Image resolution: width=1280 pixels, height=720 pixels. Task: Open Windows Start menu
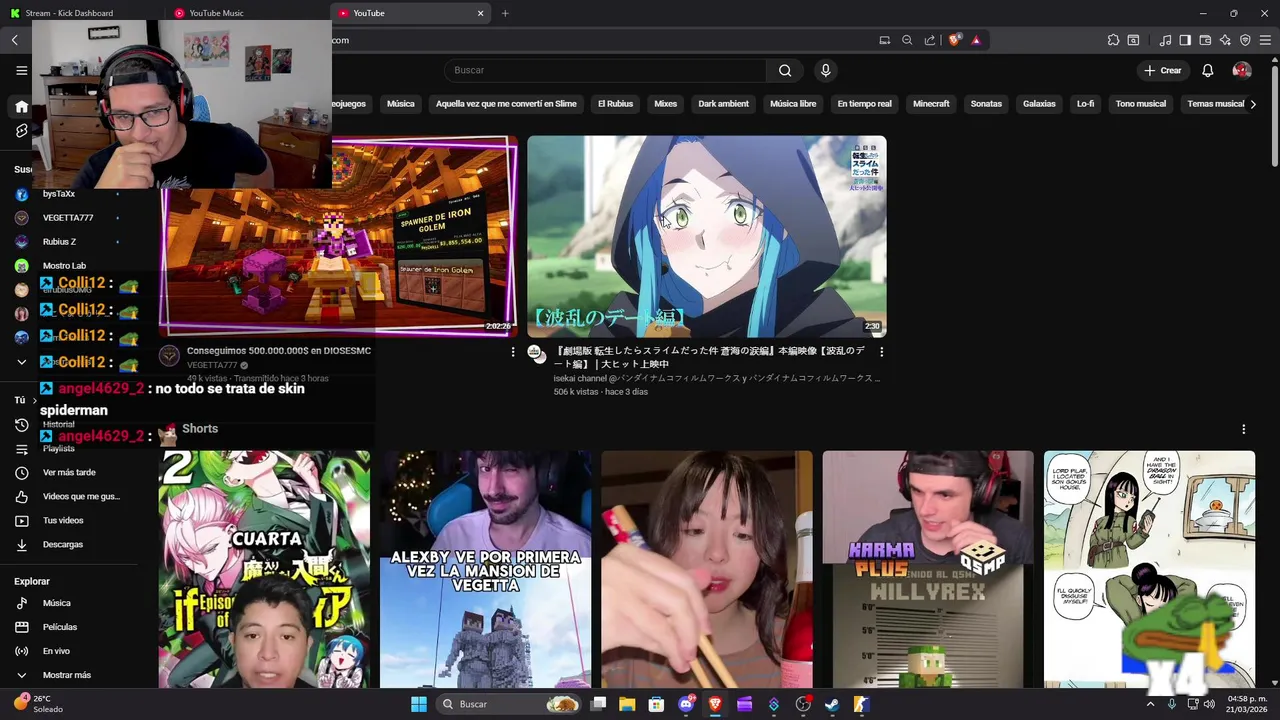click(x=419, y=704)
